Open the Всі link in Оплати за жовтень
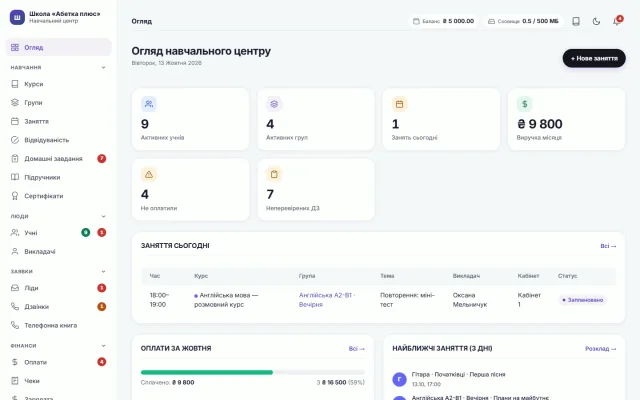 pos(357,349)
